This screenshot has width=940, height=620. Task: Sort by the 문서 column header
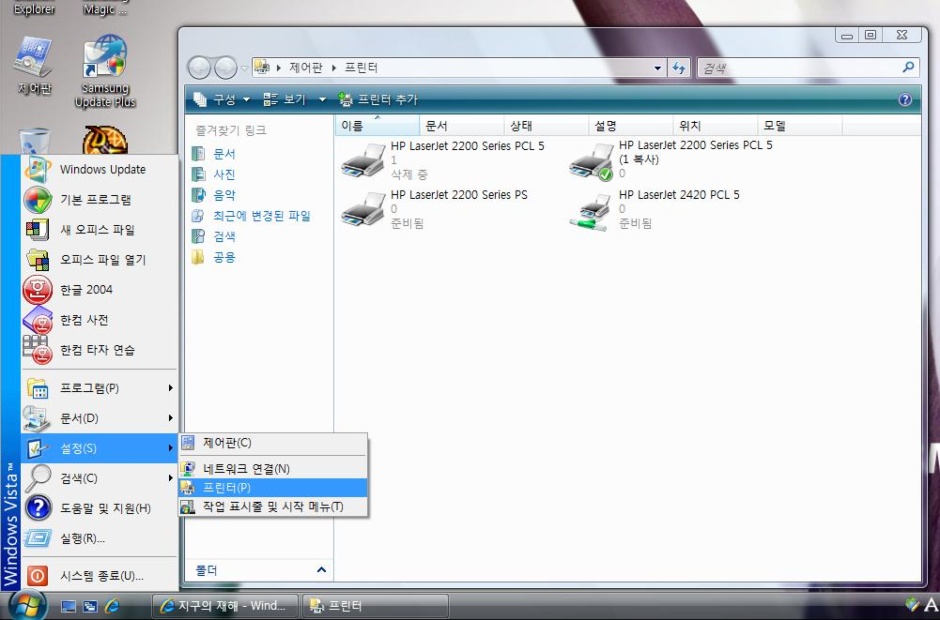462,125
